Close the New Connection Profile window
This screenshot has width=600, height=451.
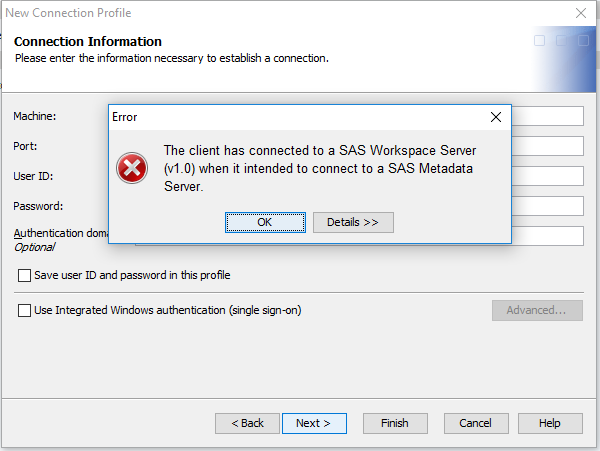pos(581,13)
